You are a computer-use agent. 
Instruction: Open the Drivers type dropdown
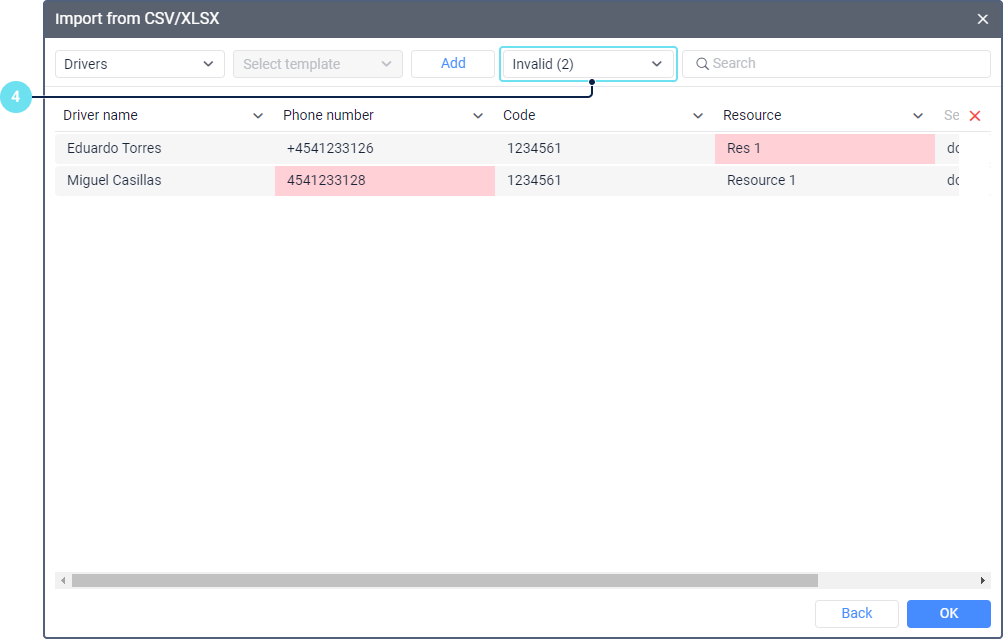[x=139, y=64]
